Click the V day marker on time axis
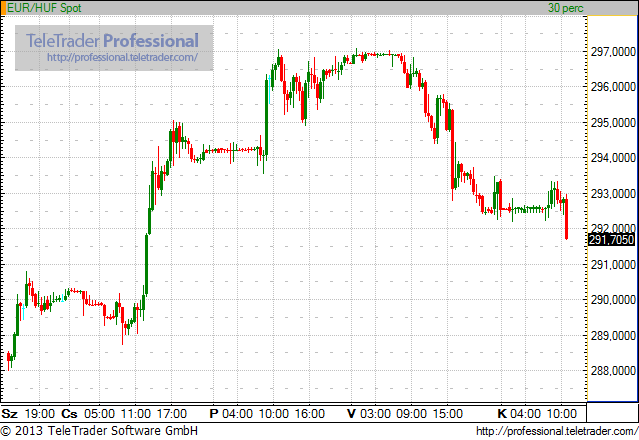The height and width of the screenshot is (440, 639). [351, 414]
